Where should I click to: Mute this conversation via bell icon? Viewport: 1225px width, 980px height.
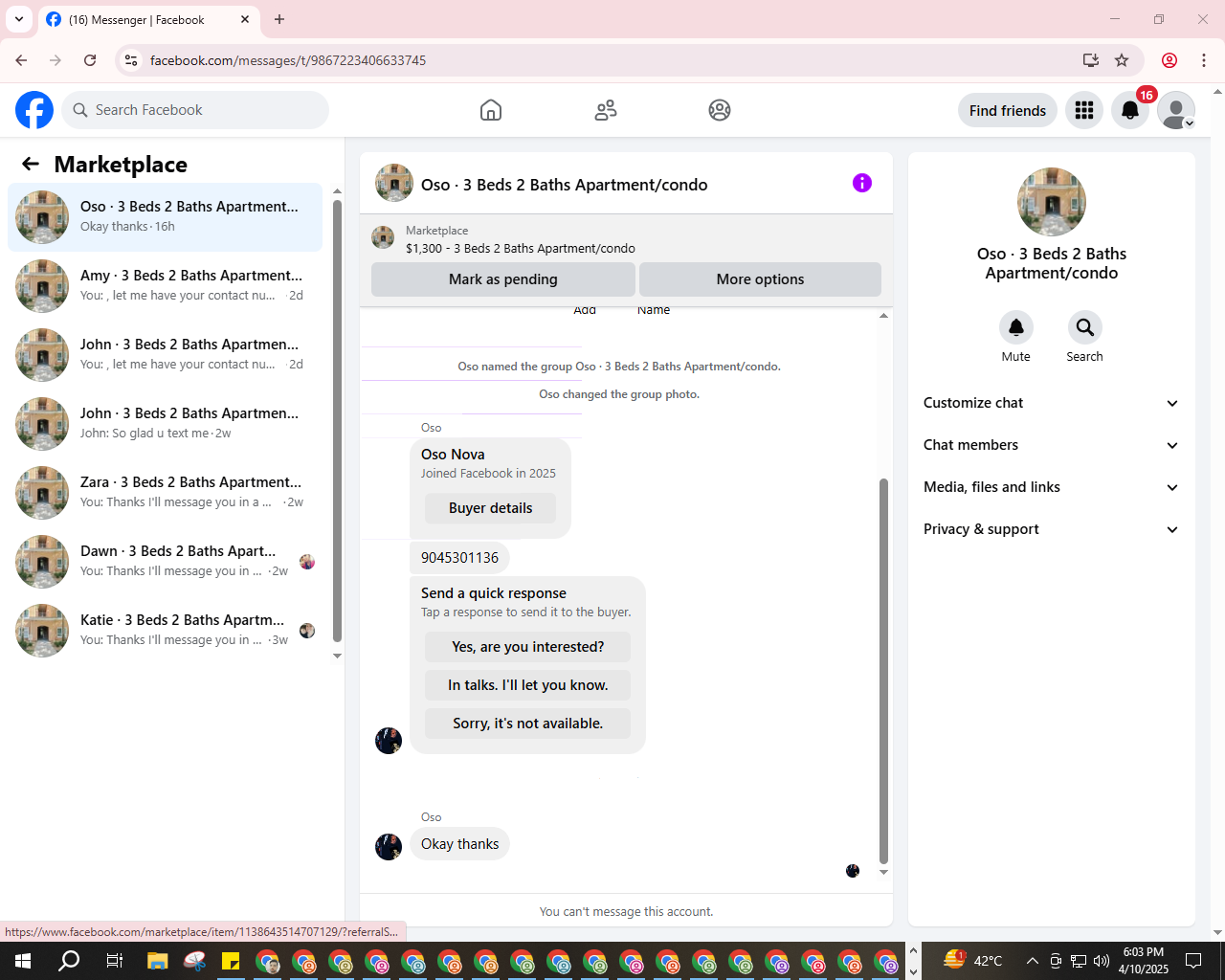[x=1016, y=327]
